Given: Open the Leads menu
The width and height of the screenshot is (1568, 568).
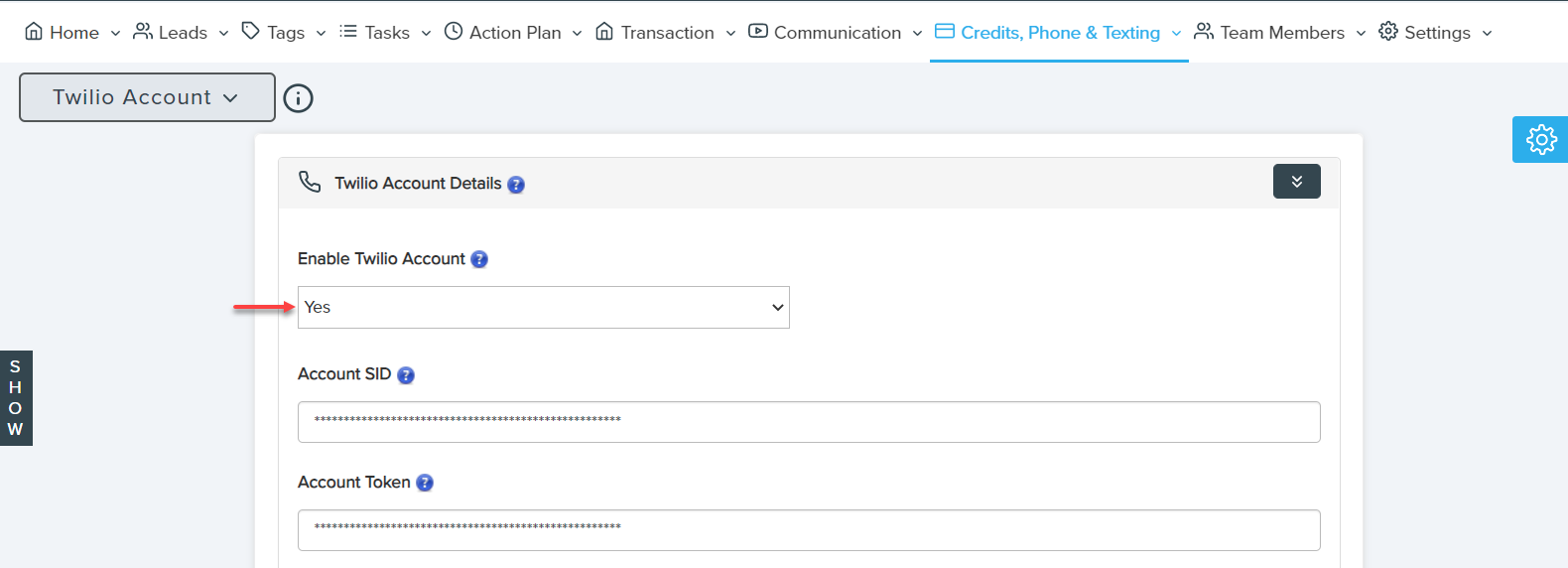Looking at the screenshot, I should tap(182, 33).
